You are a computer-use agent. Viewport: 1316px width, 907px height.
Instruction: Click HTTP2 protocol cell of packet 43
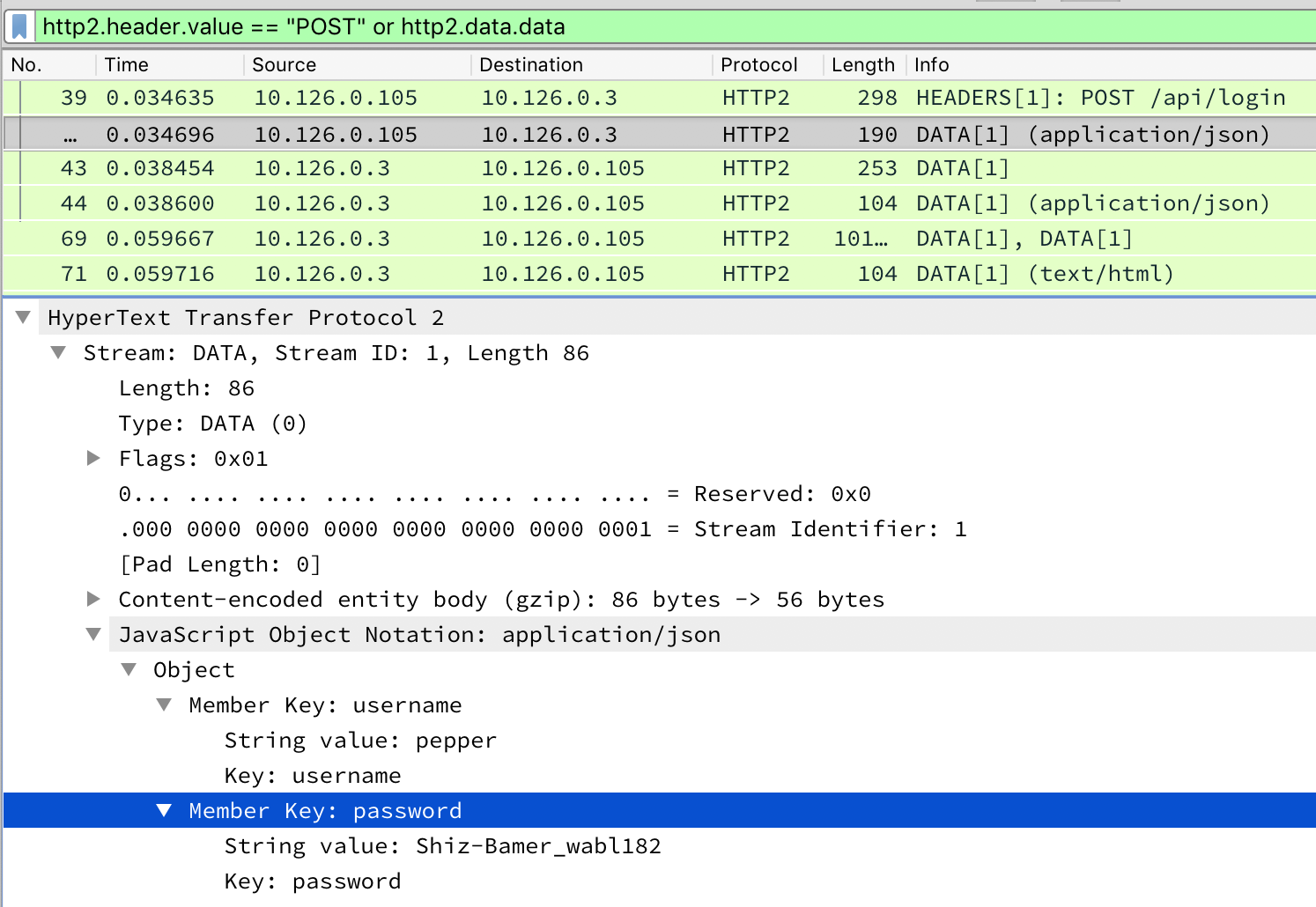pyautogui.click(x=756, y=168)
